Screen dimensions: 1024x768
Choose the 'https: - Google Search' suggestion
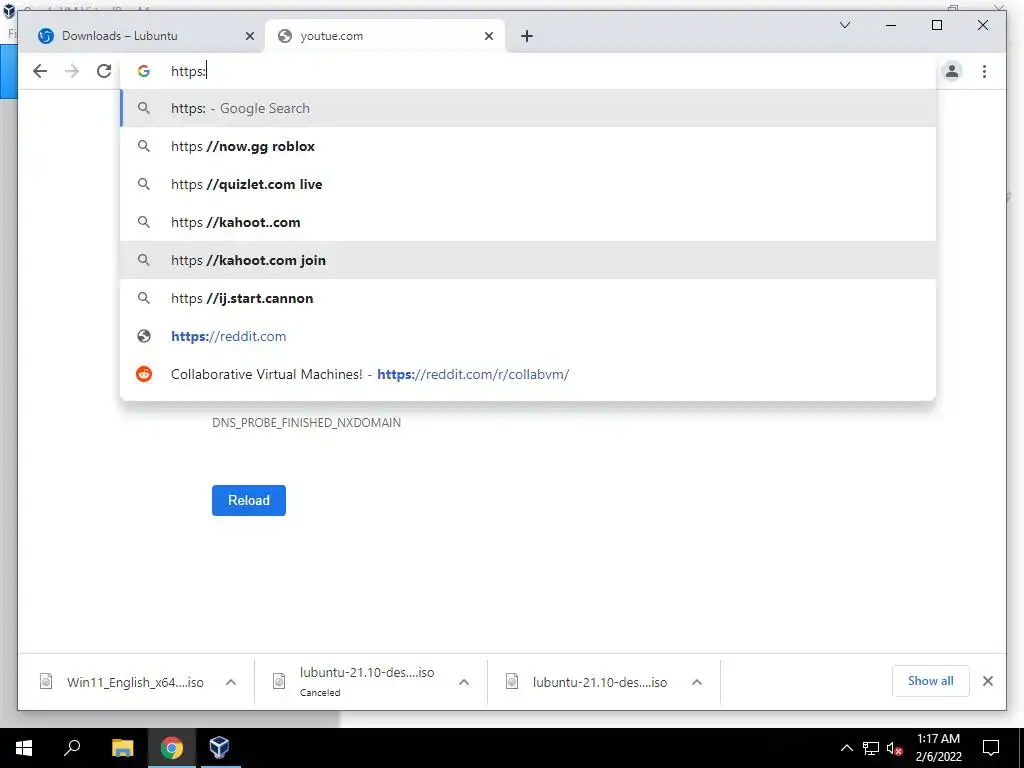(528, 108)
